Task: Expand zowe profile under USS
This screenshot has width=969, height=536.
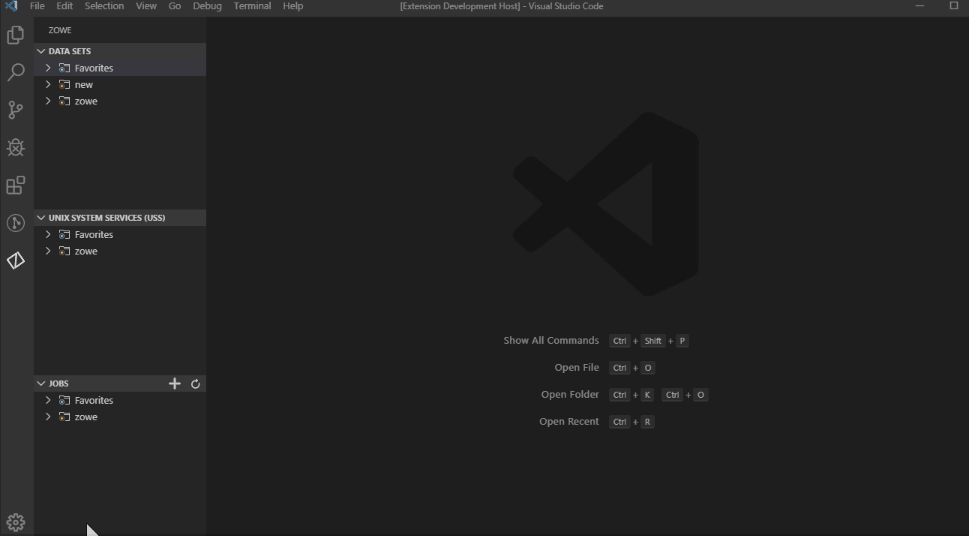Action: click(48, 251)
